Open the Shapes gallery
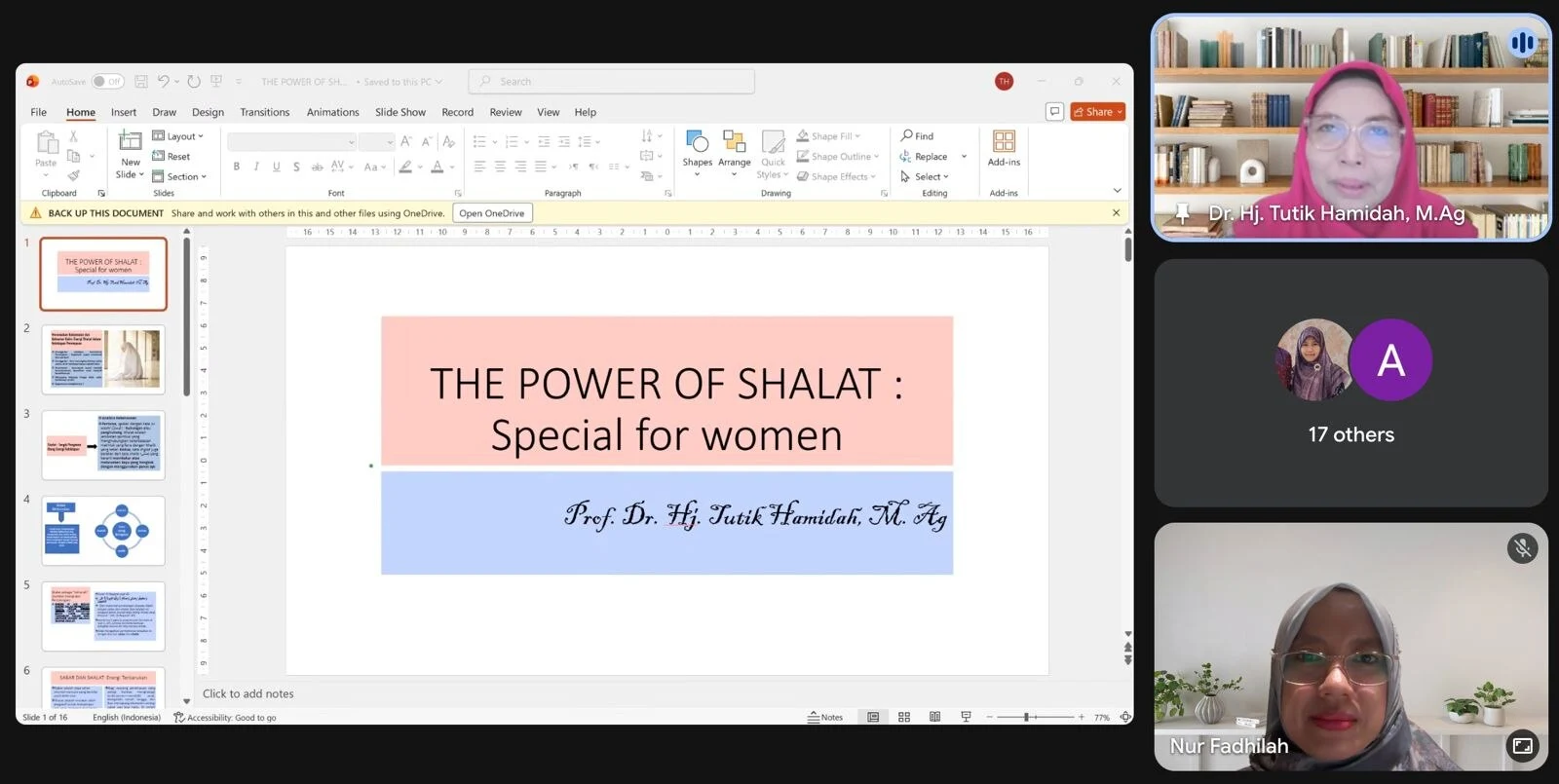Image resolution: width=1559 pixels, height=784 pixels. tap(697, 151)
